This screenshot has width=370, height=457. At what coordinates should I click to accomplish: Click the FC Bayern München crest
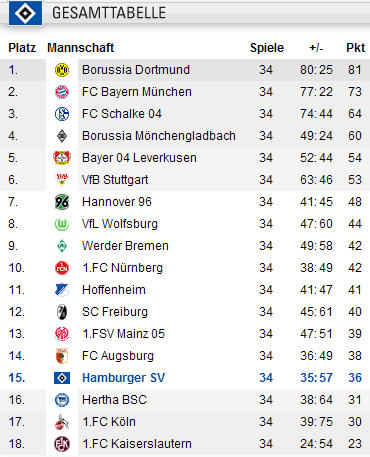pyautogui.click(x=62, y=92)
